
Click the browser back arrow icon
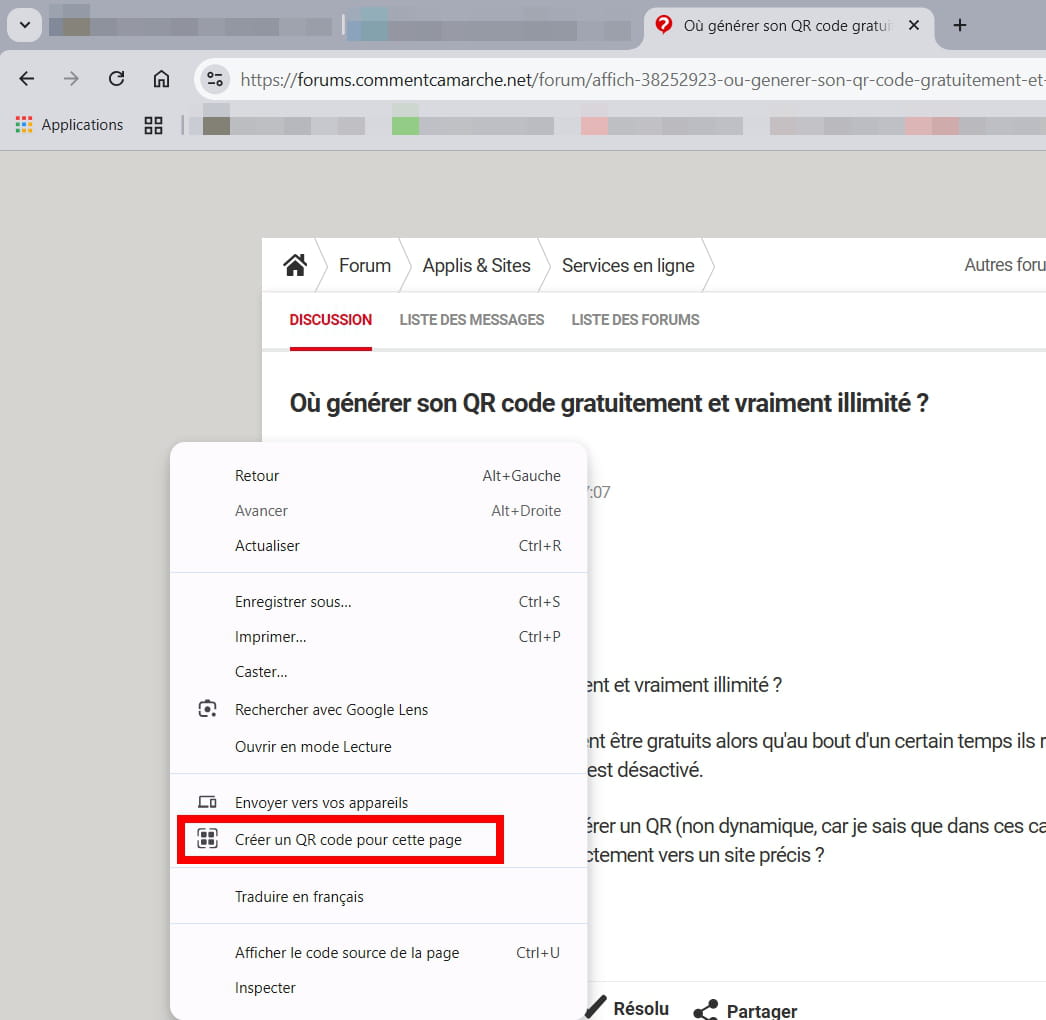(27, 79)
